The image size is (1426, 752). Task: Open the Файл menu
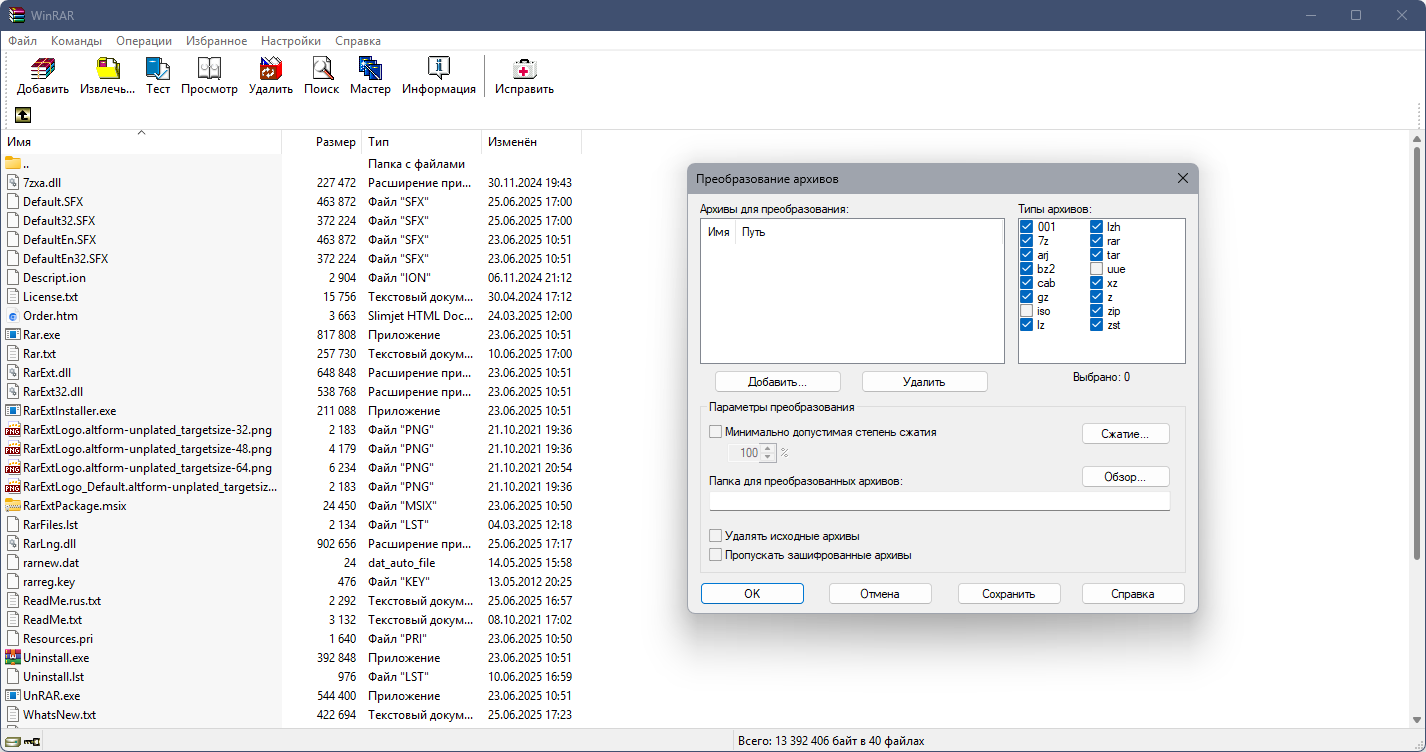(22, 41)
